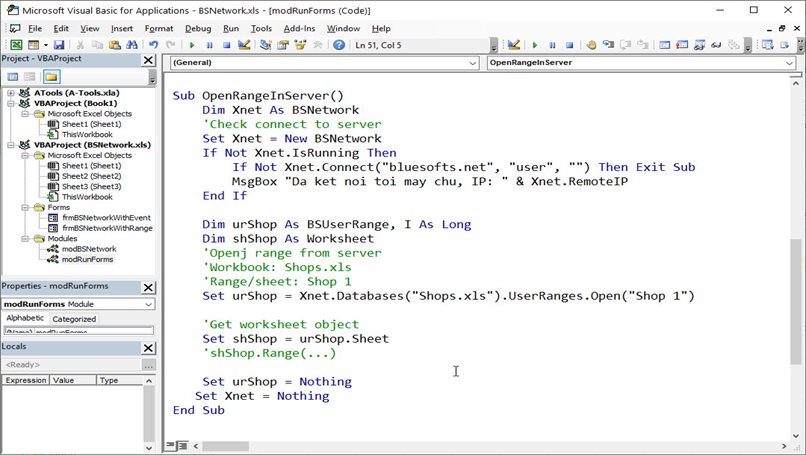Click Break on the Standard toolbar
The image size is (806, 455).
pyautogui.click(x=209, y=45)
